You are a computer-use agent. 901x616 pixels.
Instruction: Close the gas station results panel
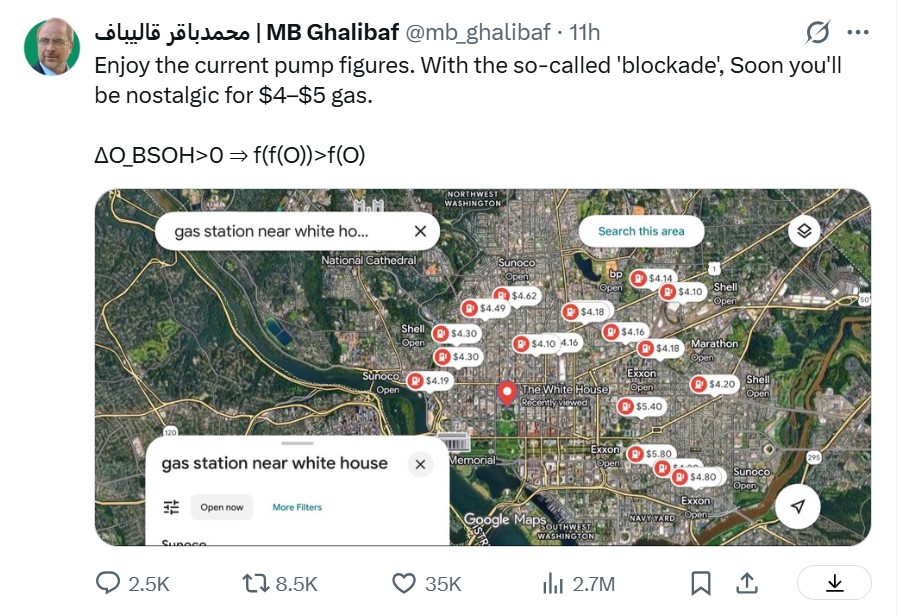coord(420,464)
